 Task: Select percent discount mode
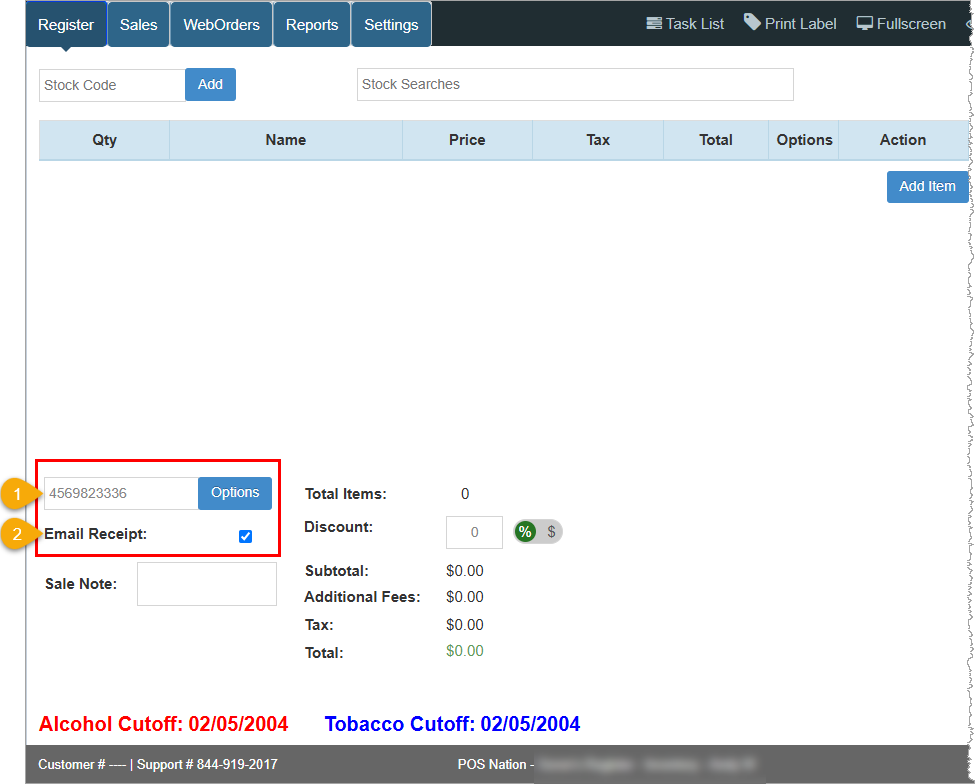point(524,531)
